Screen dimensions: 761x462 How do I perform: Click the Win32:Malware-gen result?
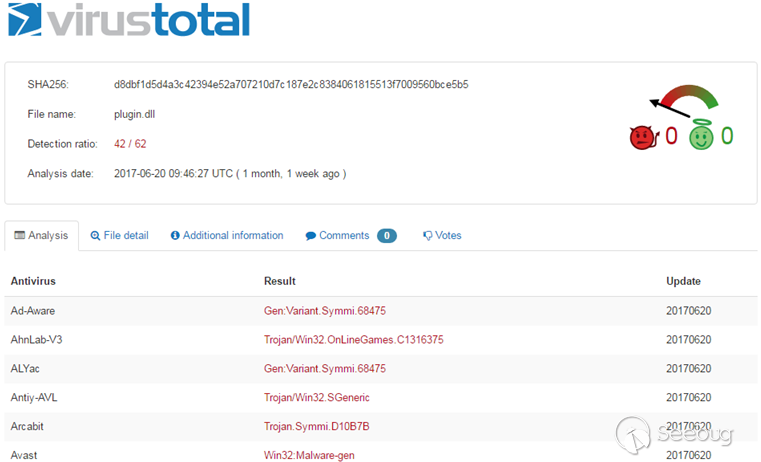coord(309,455)
